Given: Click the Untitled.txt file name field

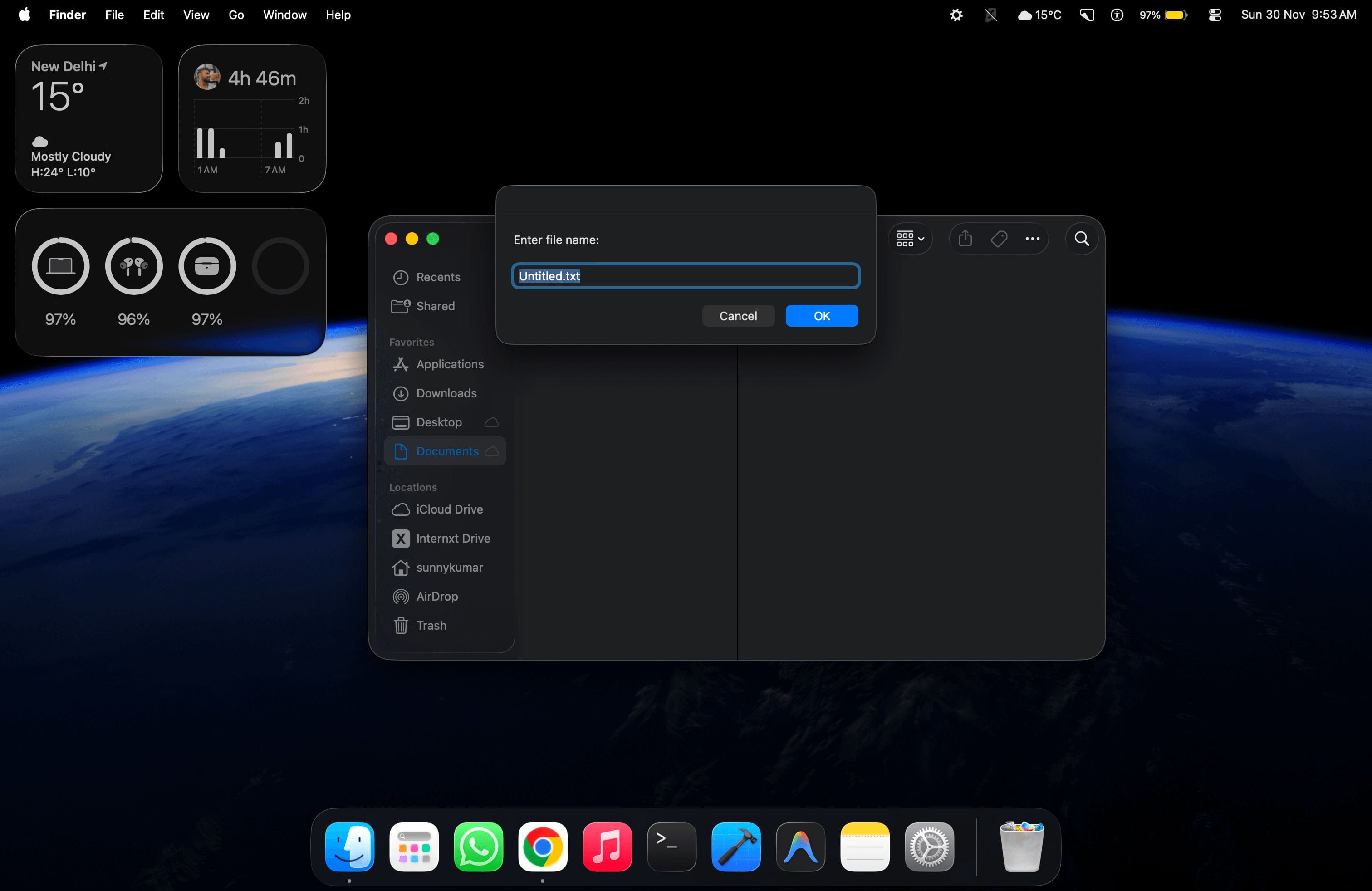Looking at the screenshot, I should 685,275.
